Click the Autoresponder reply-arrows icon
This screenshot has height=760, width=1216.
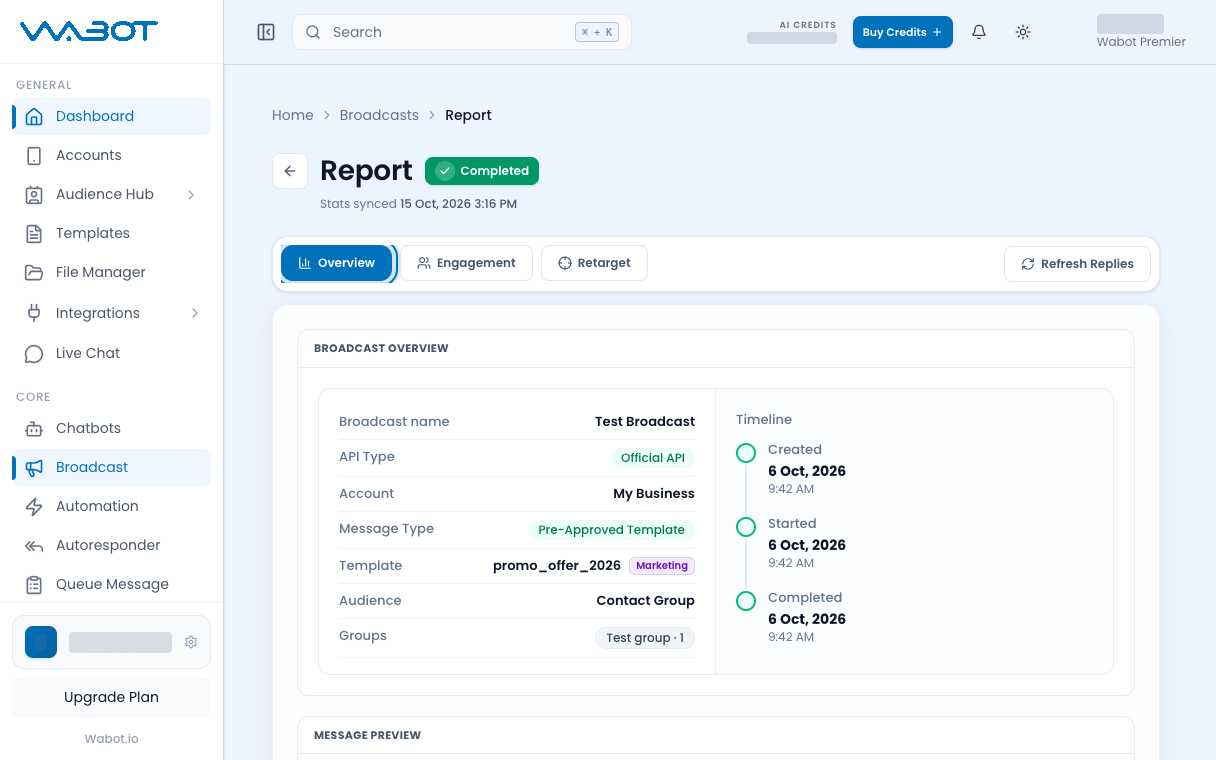(34, 545)
